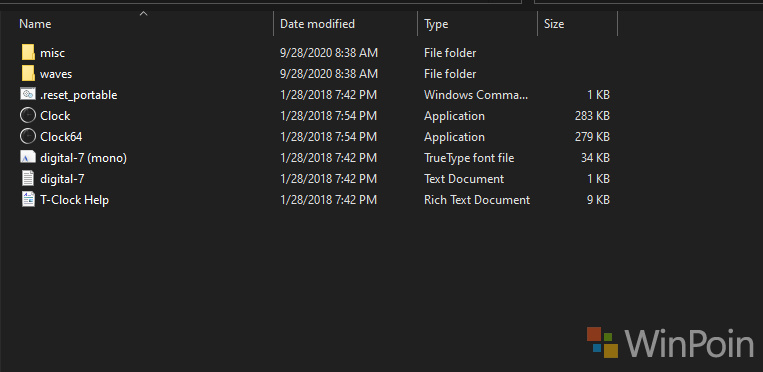This screenshot has height=372, width=763.
Task: Click the TrueType font file type entry
Action: tap(469, 158)
